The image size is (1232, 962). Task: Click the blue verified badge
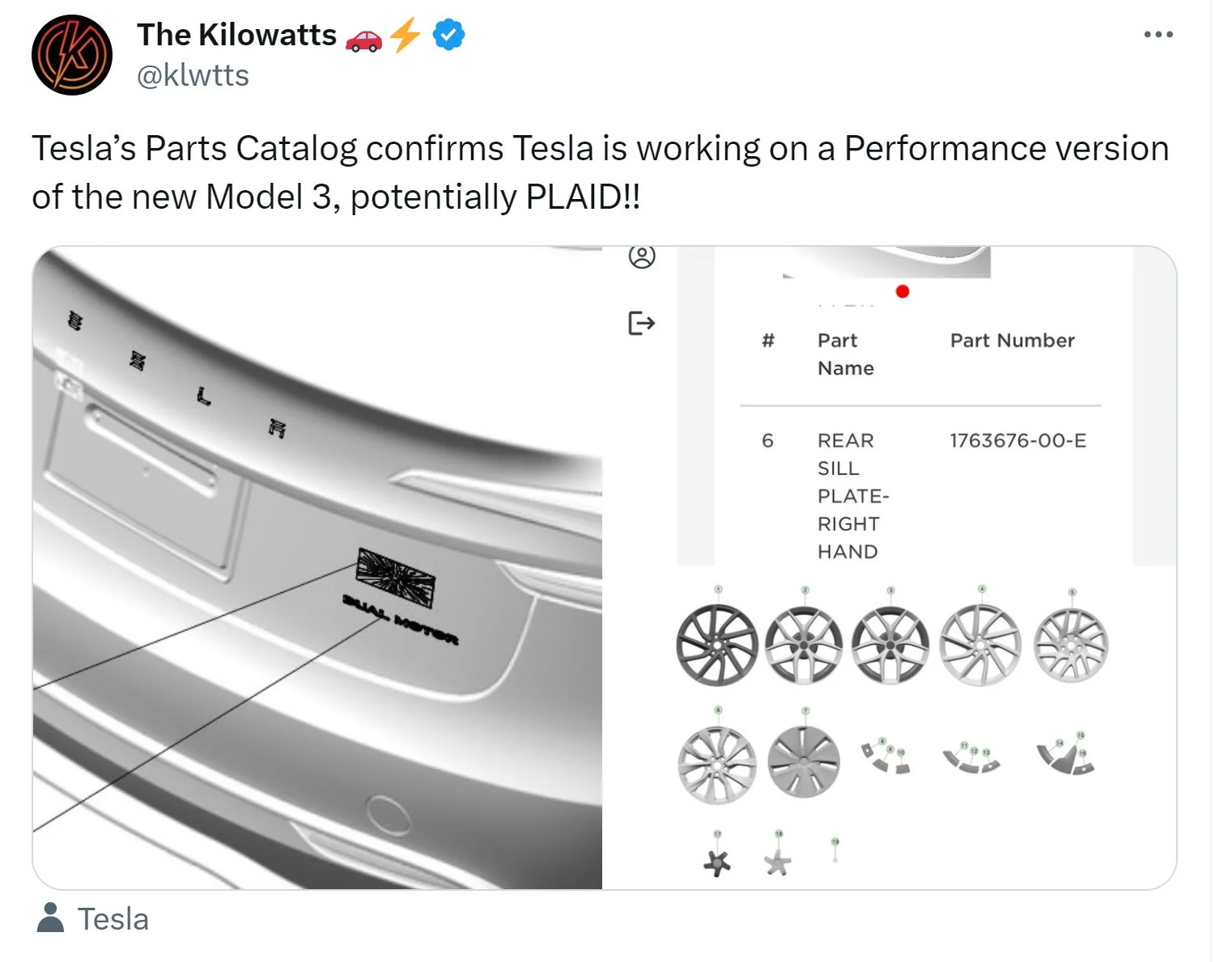point(449,35)
